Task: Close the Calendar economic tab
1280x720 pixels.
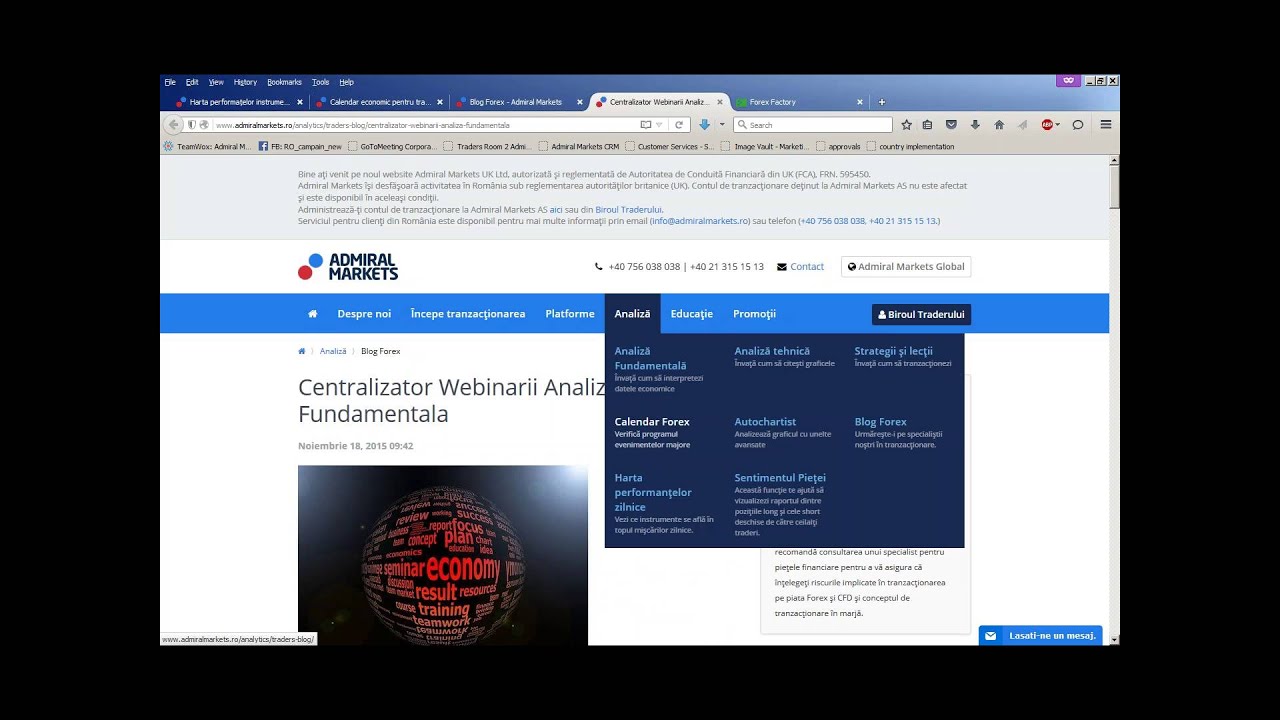Action: (439, 102)
